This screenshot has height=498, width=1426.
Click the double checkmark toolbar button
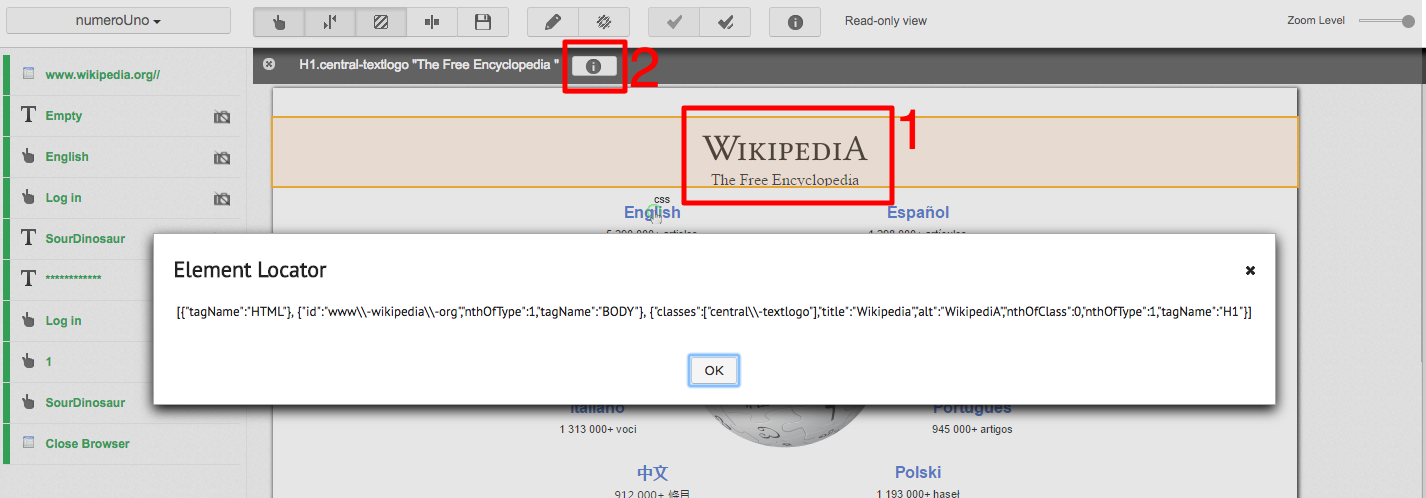[725, 21]
